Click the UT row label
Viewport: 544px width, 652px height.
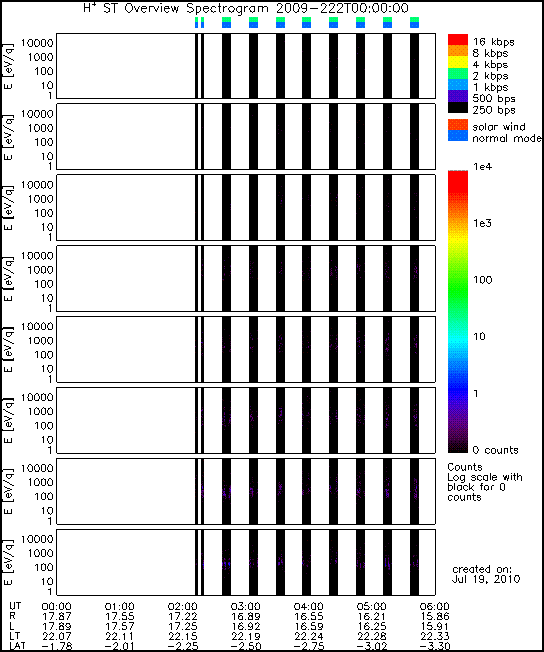click(x=15, y=606)
